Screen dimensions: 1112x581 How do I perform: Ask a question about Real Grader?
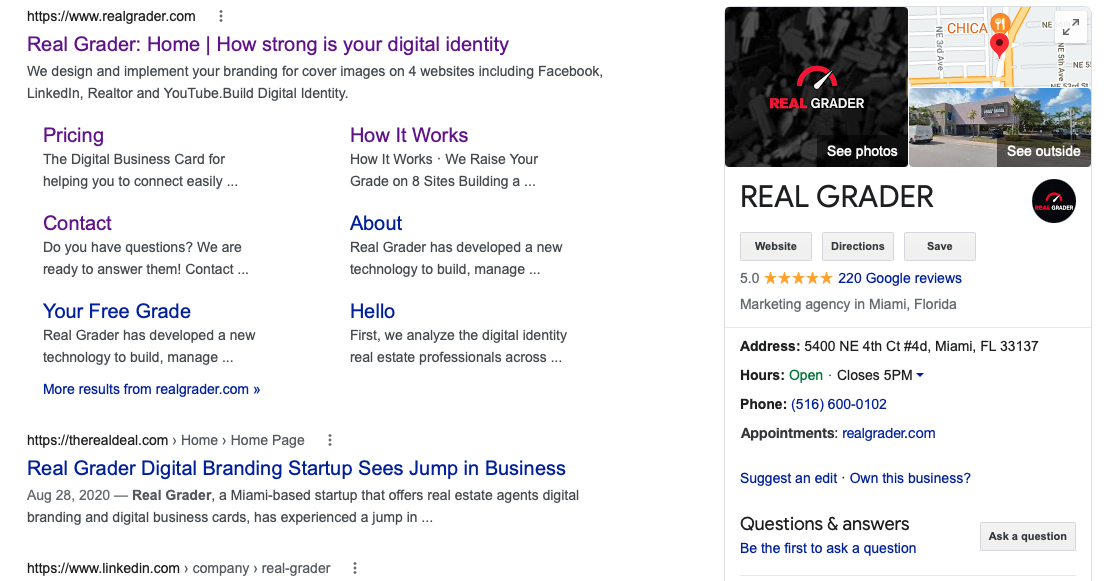[x=1027, y=536]
